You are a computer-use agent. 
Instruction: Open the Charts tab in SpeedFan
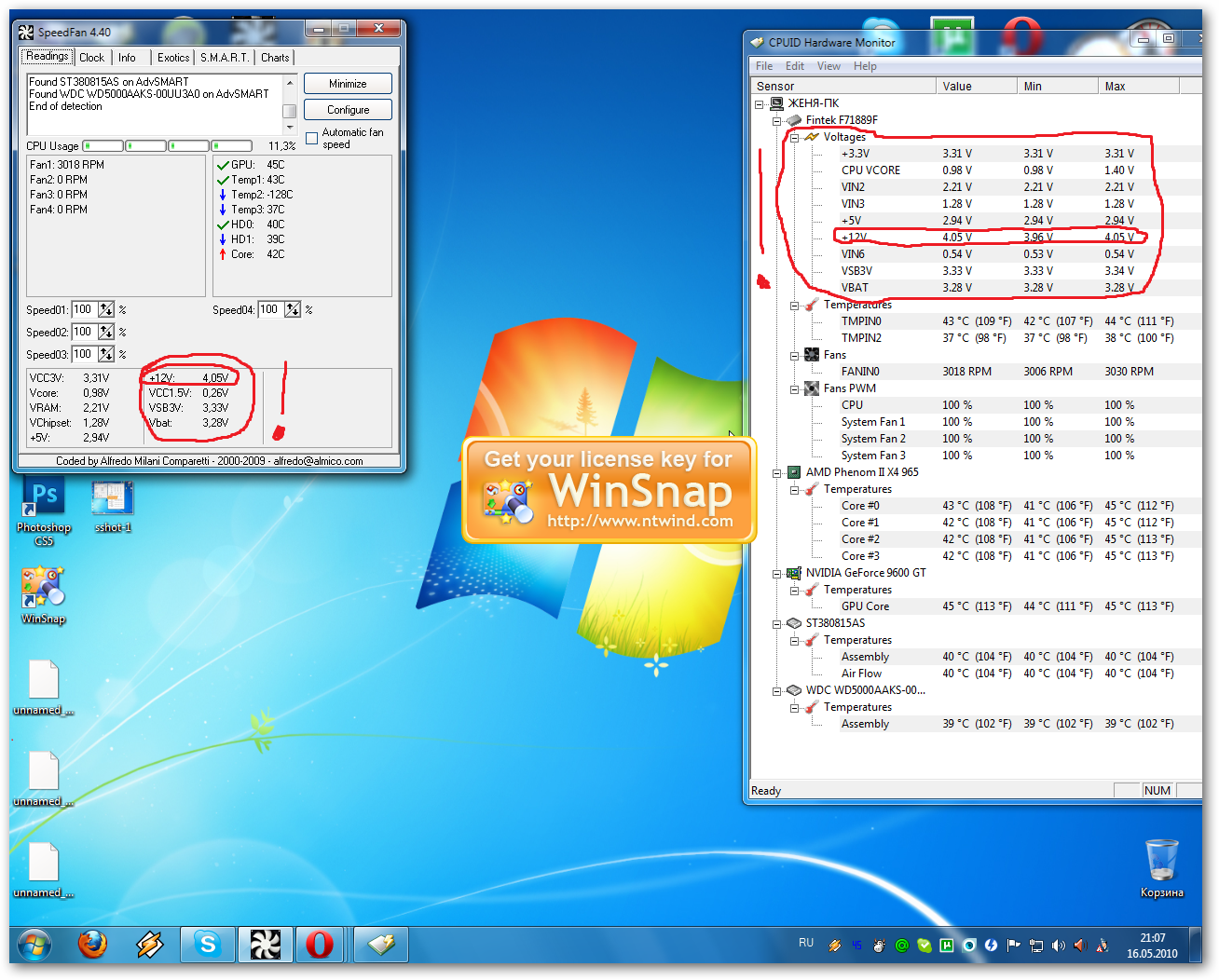pyautogui.click(x=275, y=58)
